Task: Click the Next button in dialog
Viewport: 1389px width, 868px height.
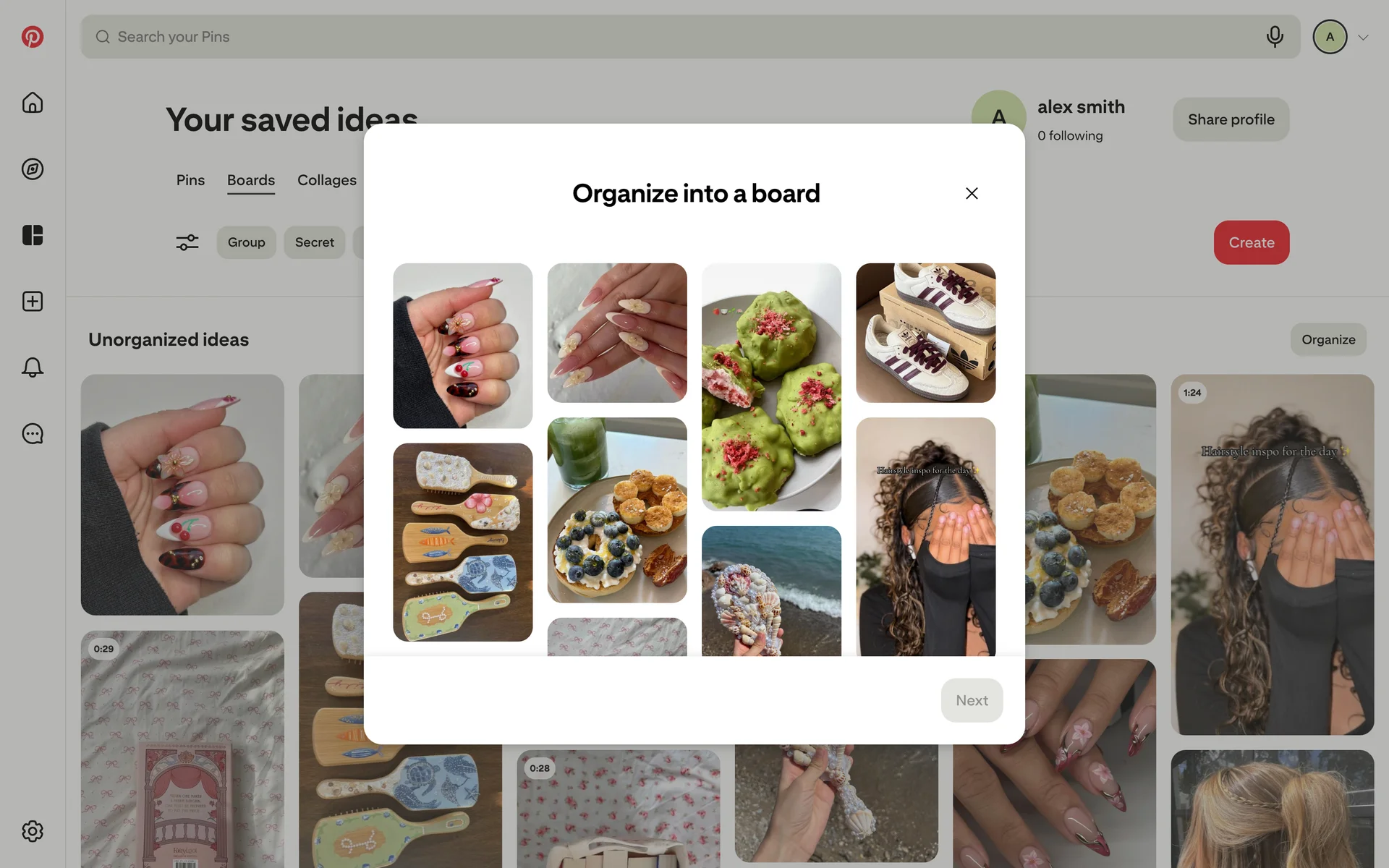Action: [x=972, y=700]
